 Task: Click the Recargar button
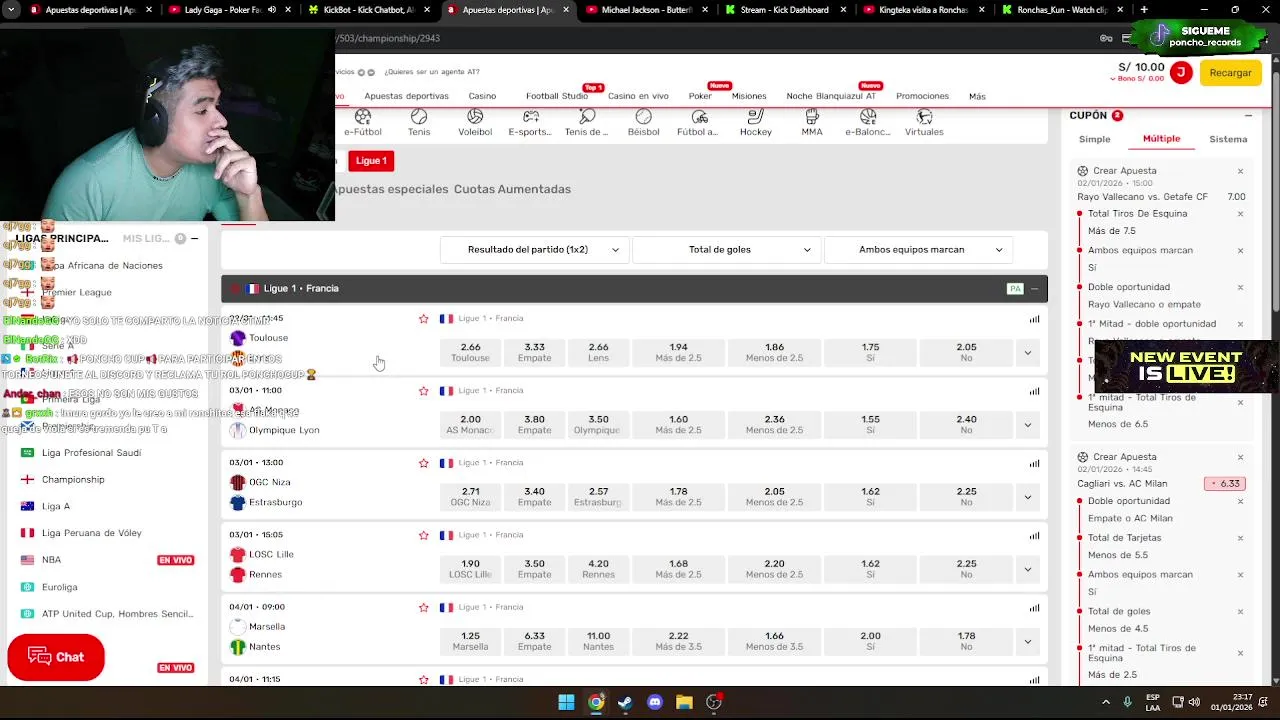pyautogui.click(x=1230, y=73)
